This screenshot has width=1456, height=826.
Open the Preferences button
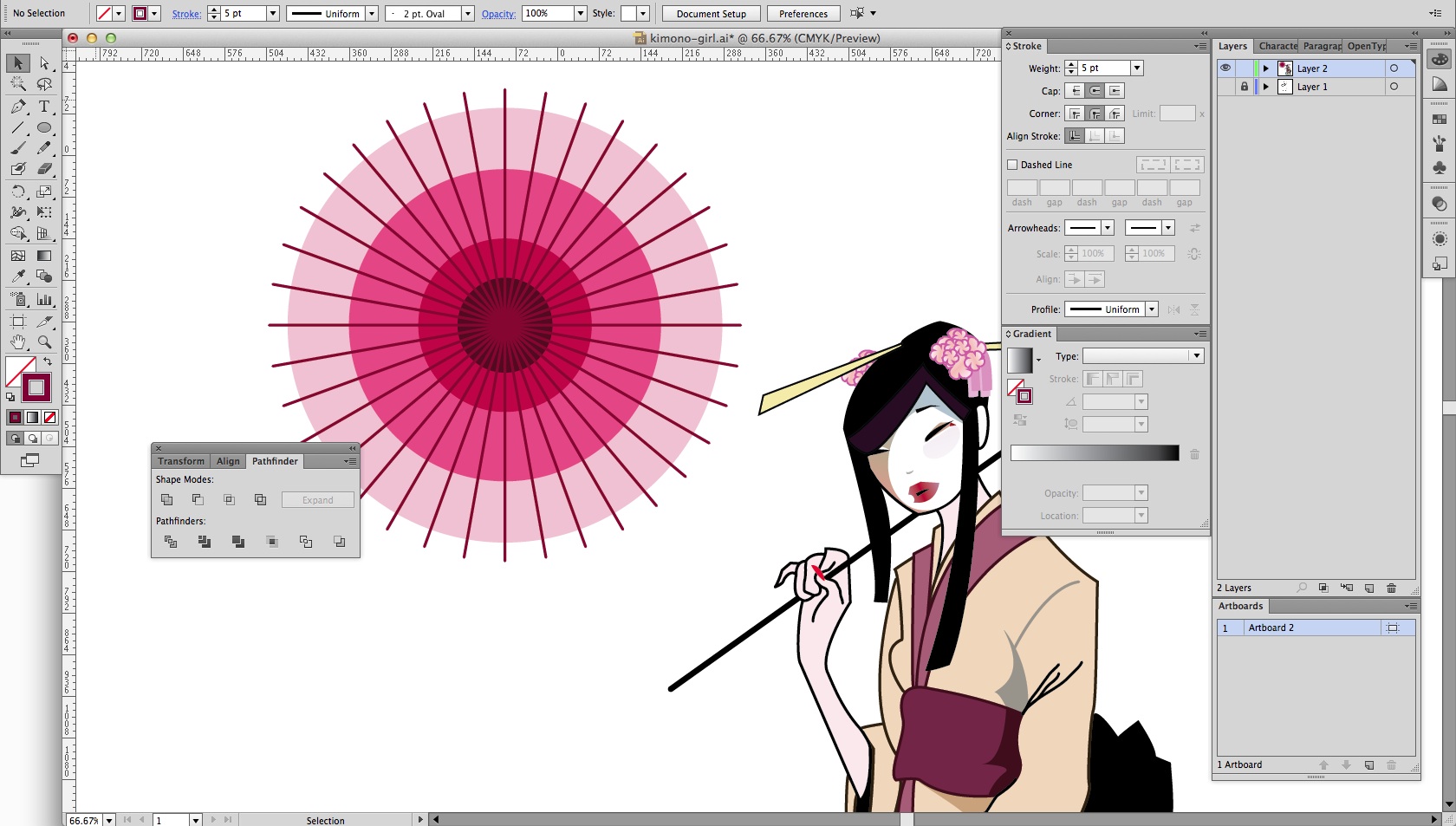pos(803,14)
